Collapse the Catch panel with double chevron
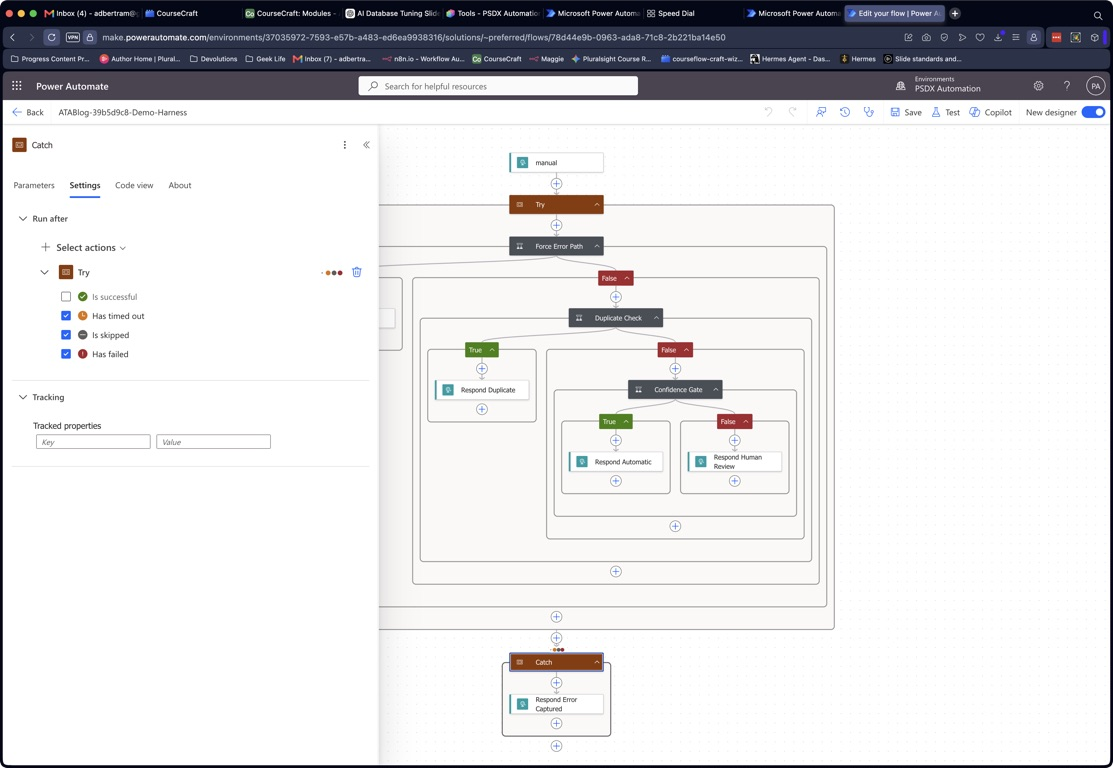 point(366,145)
